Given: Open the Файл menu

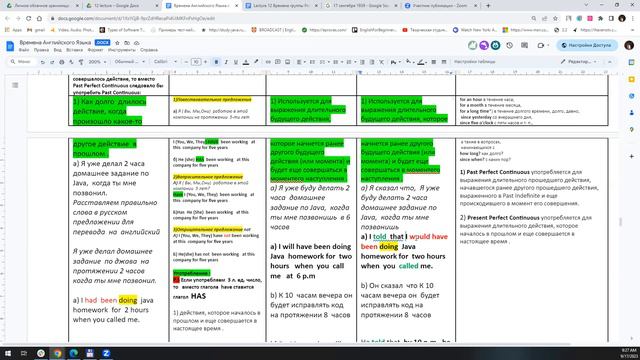Looking at the screenshot, I should pyautogui.click(x=24, y=50).
